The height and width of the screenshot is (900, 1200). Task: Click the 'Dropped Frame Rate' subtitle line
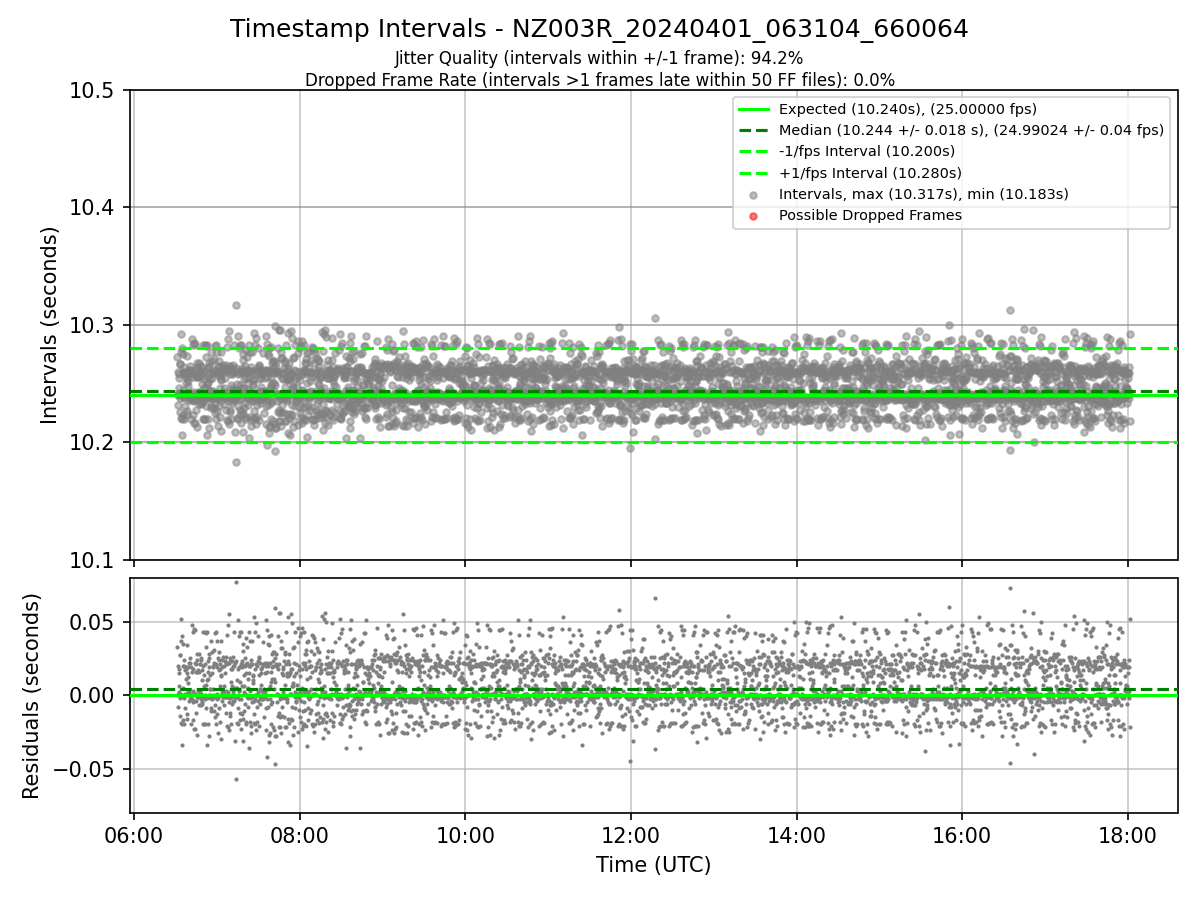pos(599,80)
